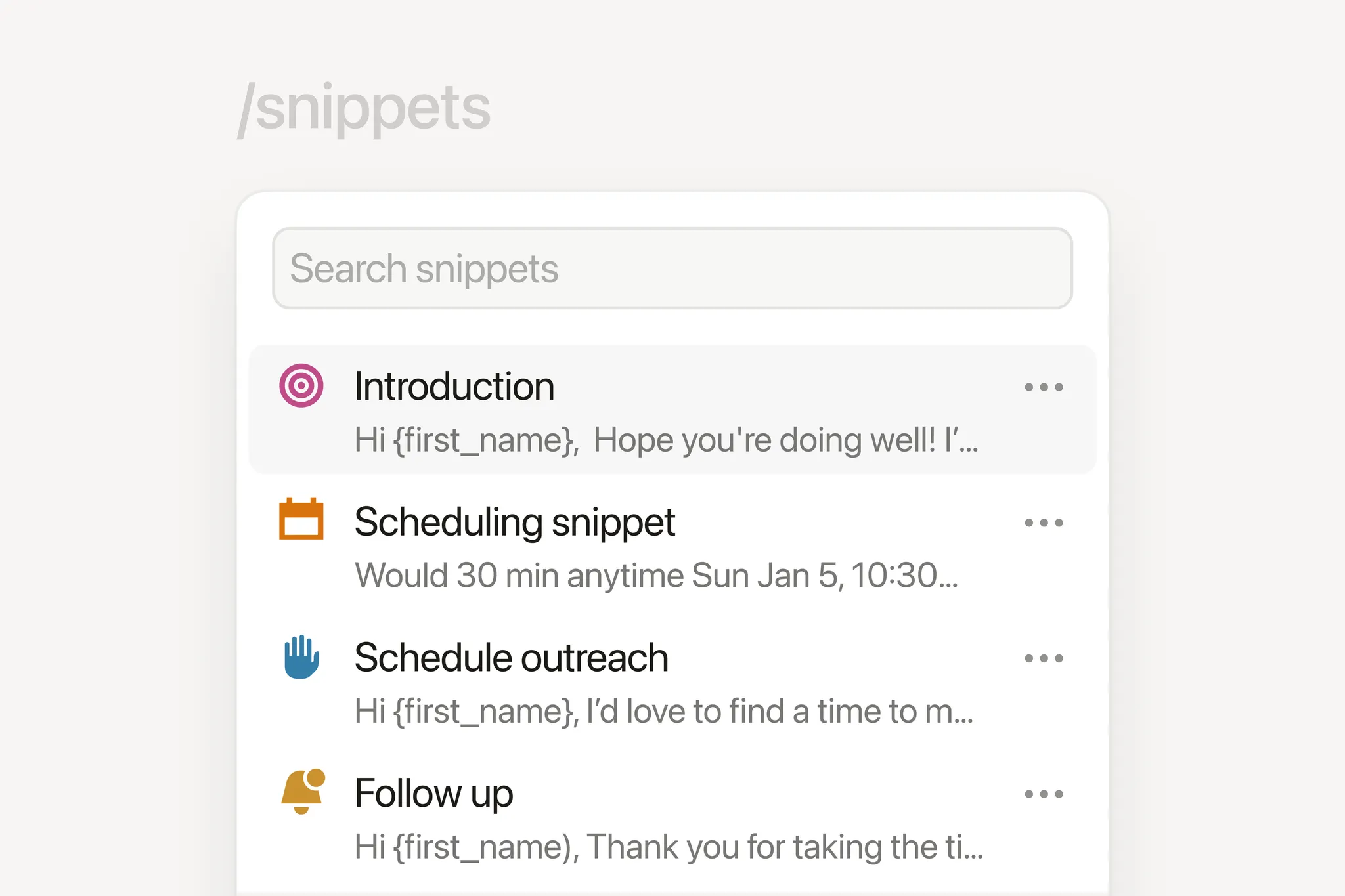Click the Scheduling snippet title label
1345x896 pixels.
tap(514, 522)
